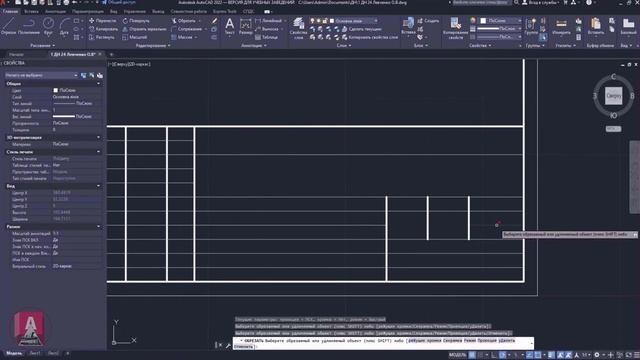Image resolution: width=640 pixels, height=360 pixels.
Task: Click the Цвет ПоСлою color swatch
Action: (56, 90)
